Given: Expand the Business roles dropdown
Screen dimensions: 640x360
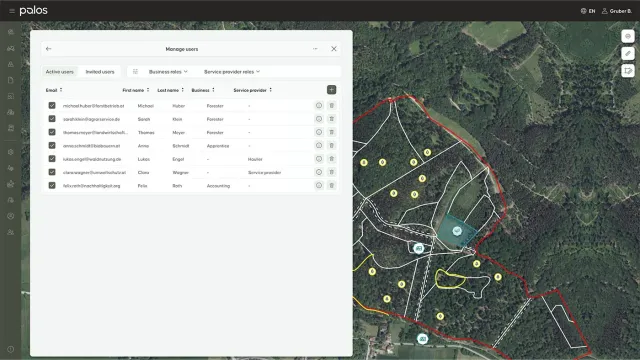Looking at the screenshot, I should 168,72.
